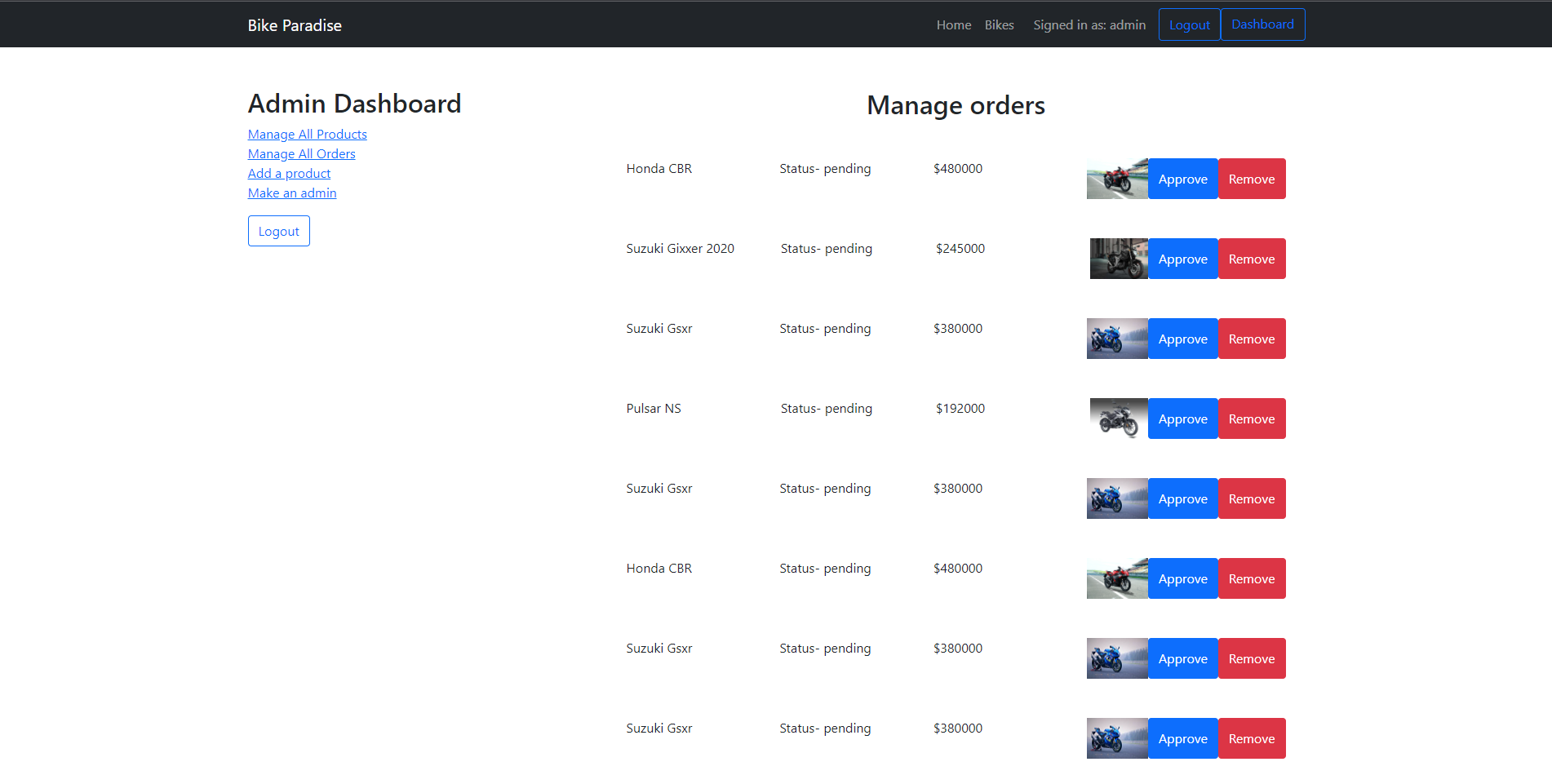Screen dimensions: 1552x784
Task: Approve the Pulsar NS order
Action: click(x=1182, y=419)
